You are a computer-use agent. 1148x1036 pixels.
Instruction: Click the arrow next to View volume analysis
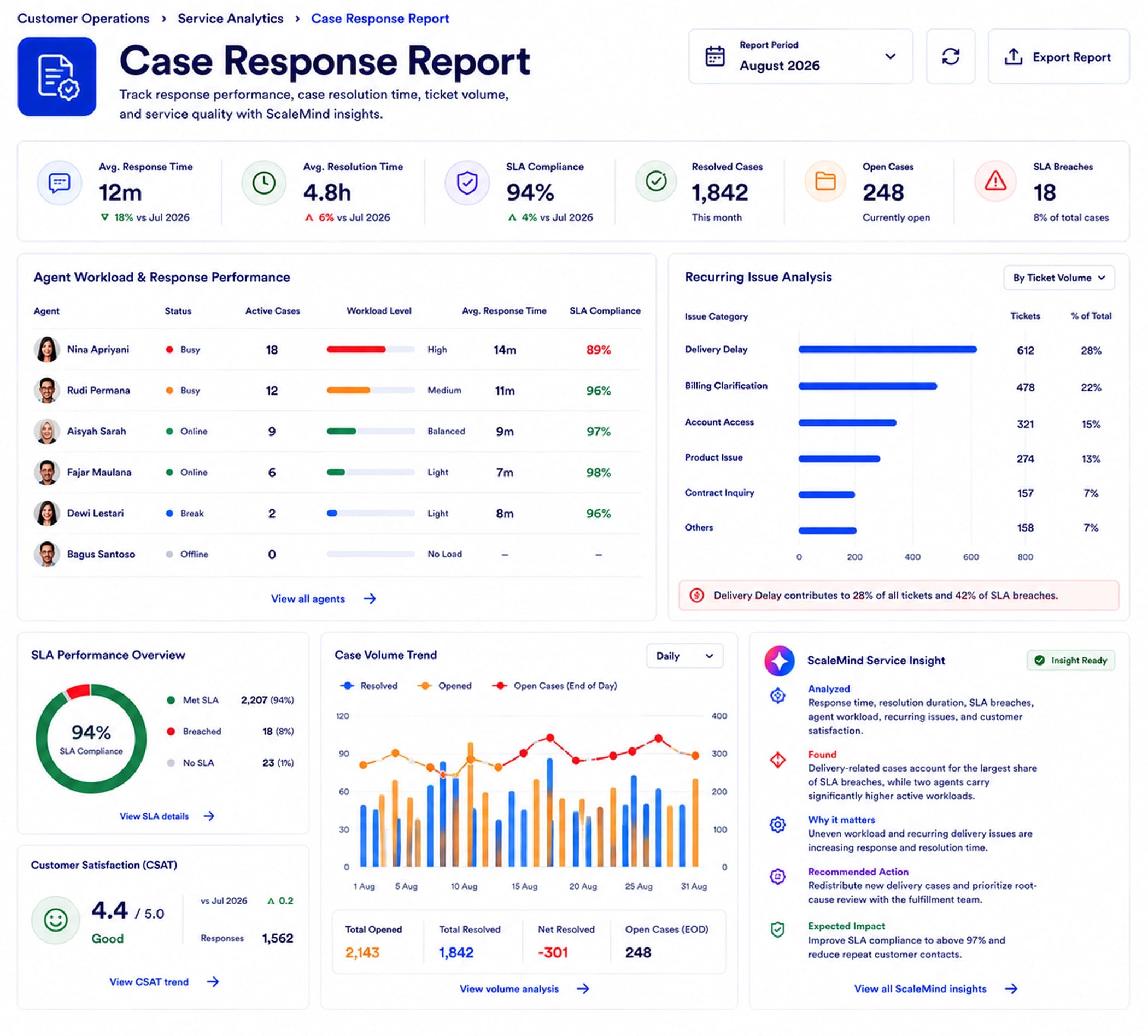(583, 989)
